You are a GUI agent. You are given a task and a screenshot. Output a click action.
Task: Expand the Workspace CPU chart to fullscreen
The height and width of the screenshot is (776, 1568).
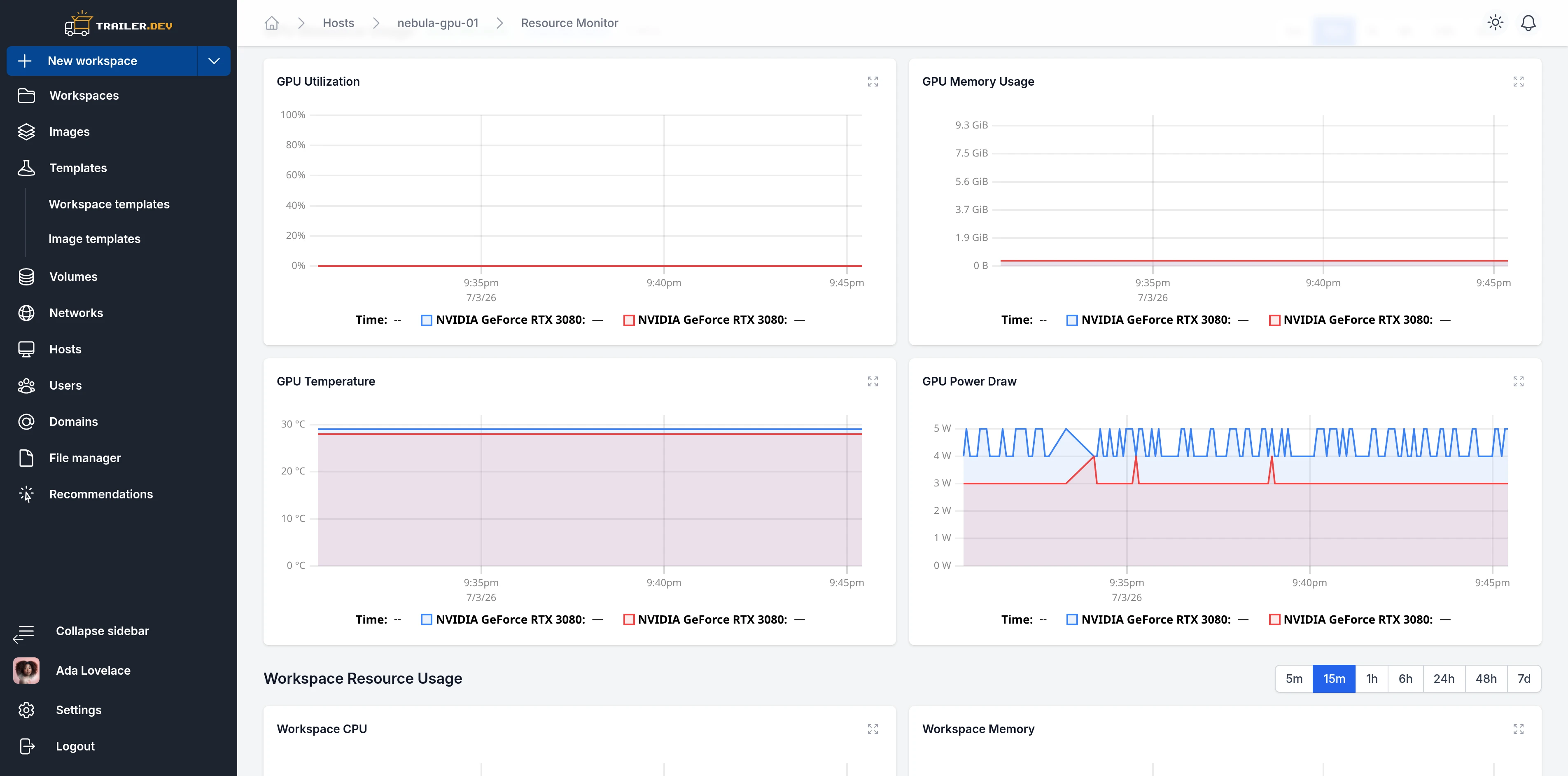[873, 729]
